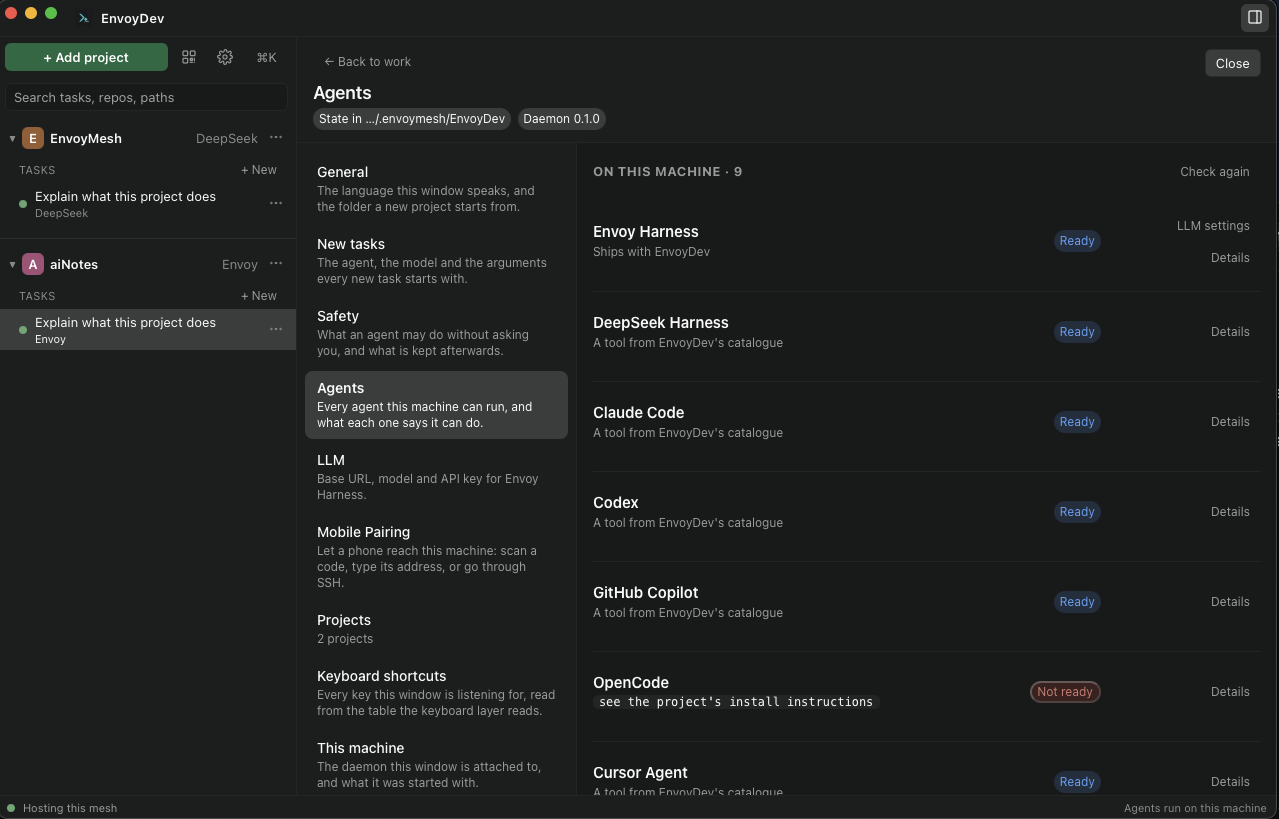Click the Ready badge for Codex

[x=1077, y=512]
